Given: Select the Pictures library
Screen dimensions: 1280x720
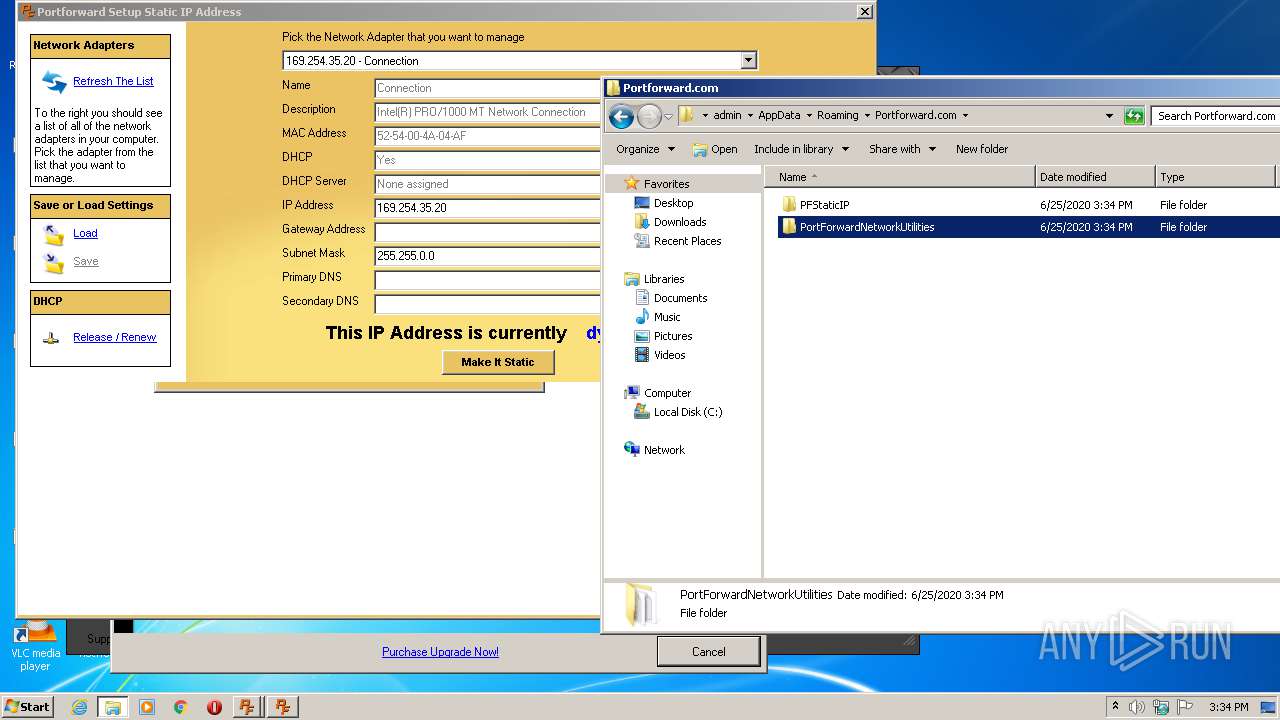Looking at the screenshot, I should point(673,336).
